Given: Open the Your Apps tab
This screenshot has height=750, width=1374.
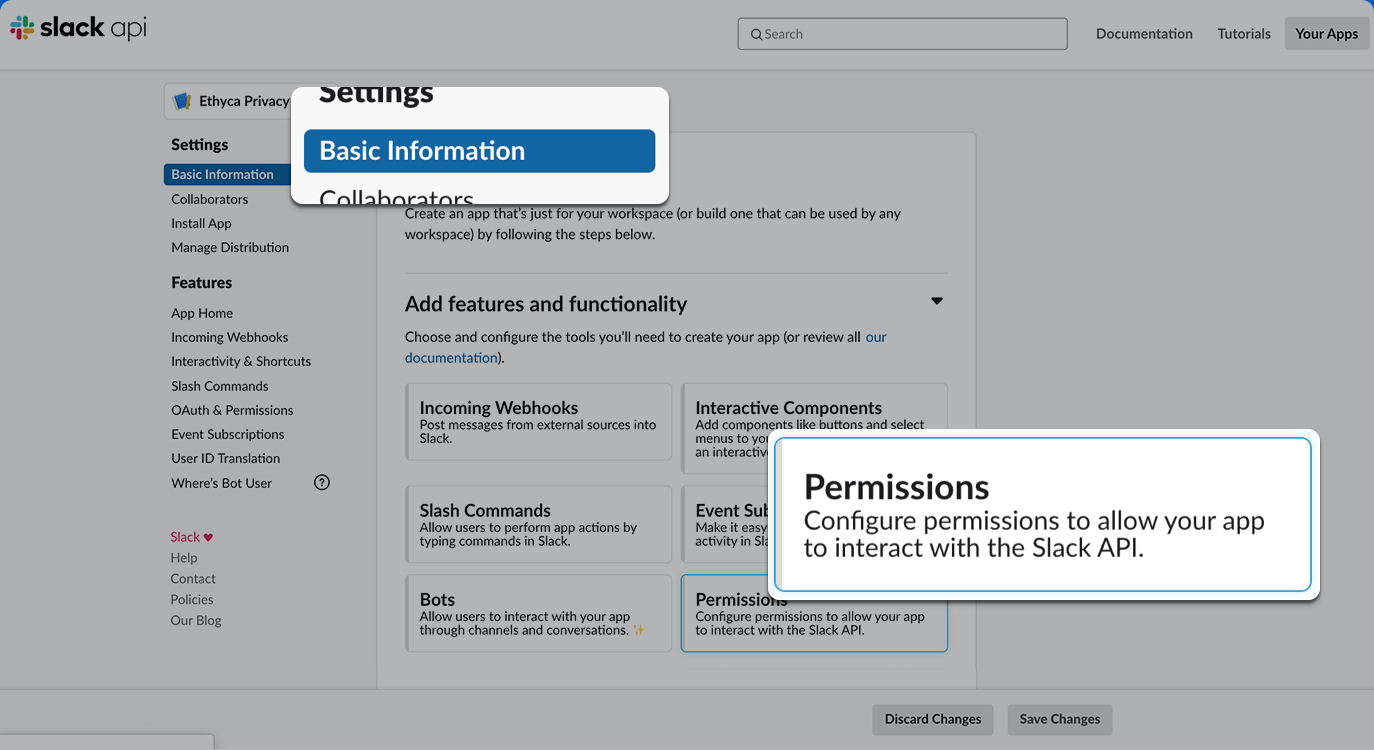Looking at the screenshot, I should click(1326, 34).
